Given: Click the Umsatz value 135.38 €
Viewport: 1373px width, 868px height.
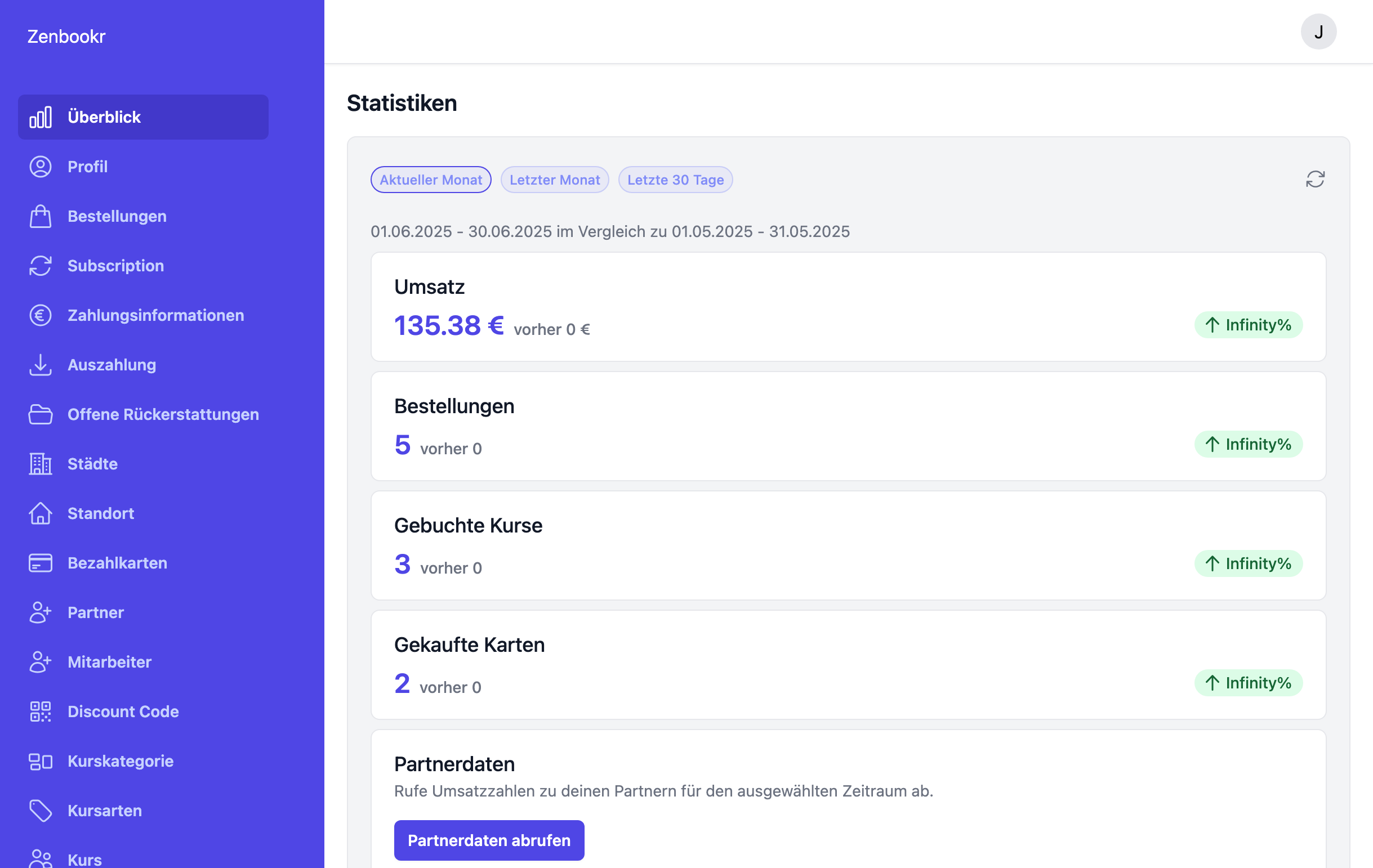Looking at the screenshot, I should (449, 325).
